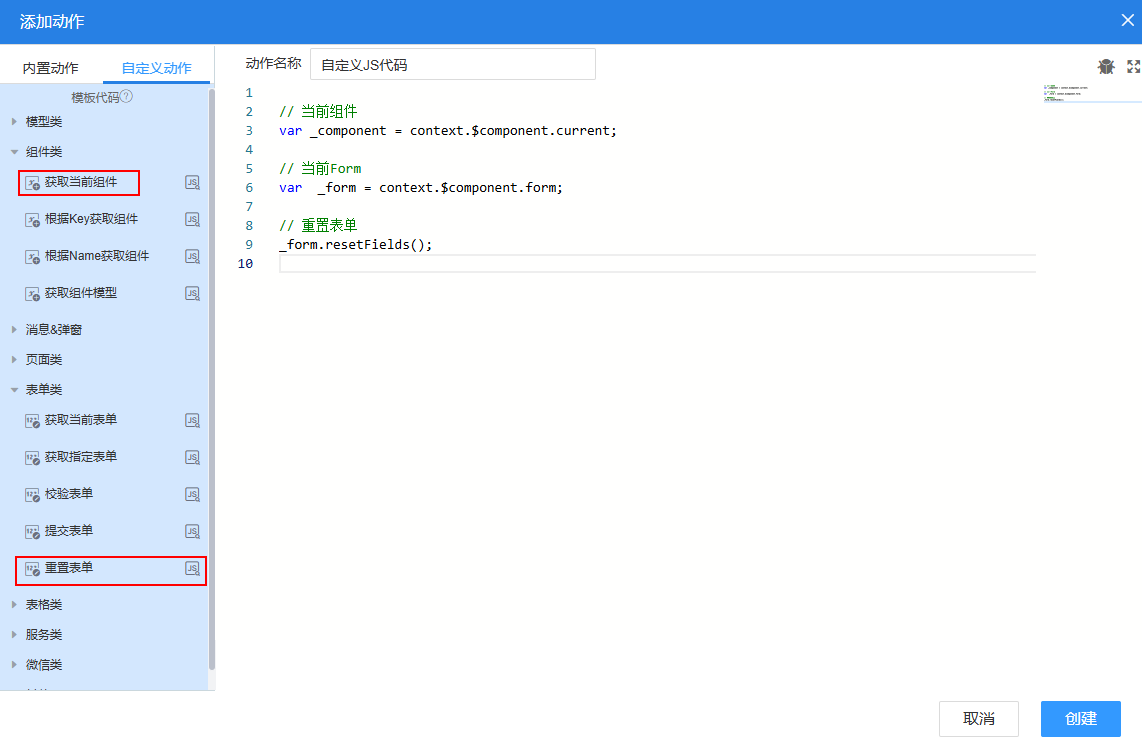Select the 重置表单 template
The height and width of the screenshot is (741, 1142).
[69, 568]
